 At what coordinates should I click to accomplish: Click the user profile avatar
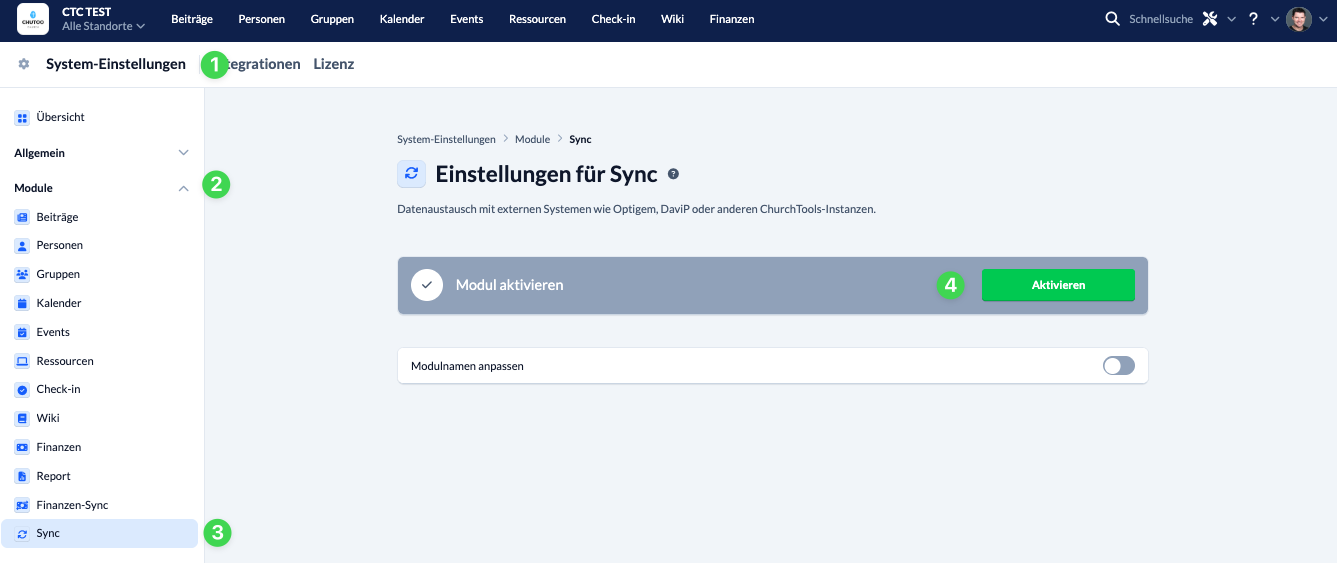1298,19
